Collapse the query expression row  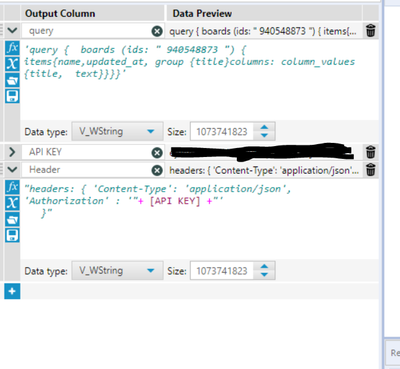[12, 31]
